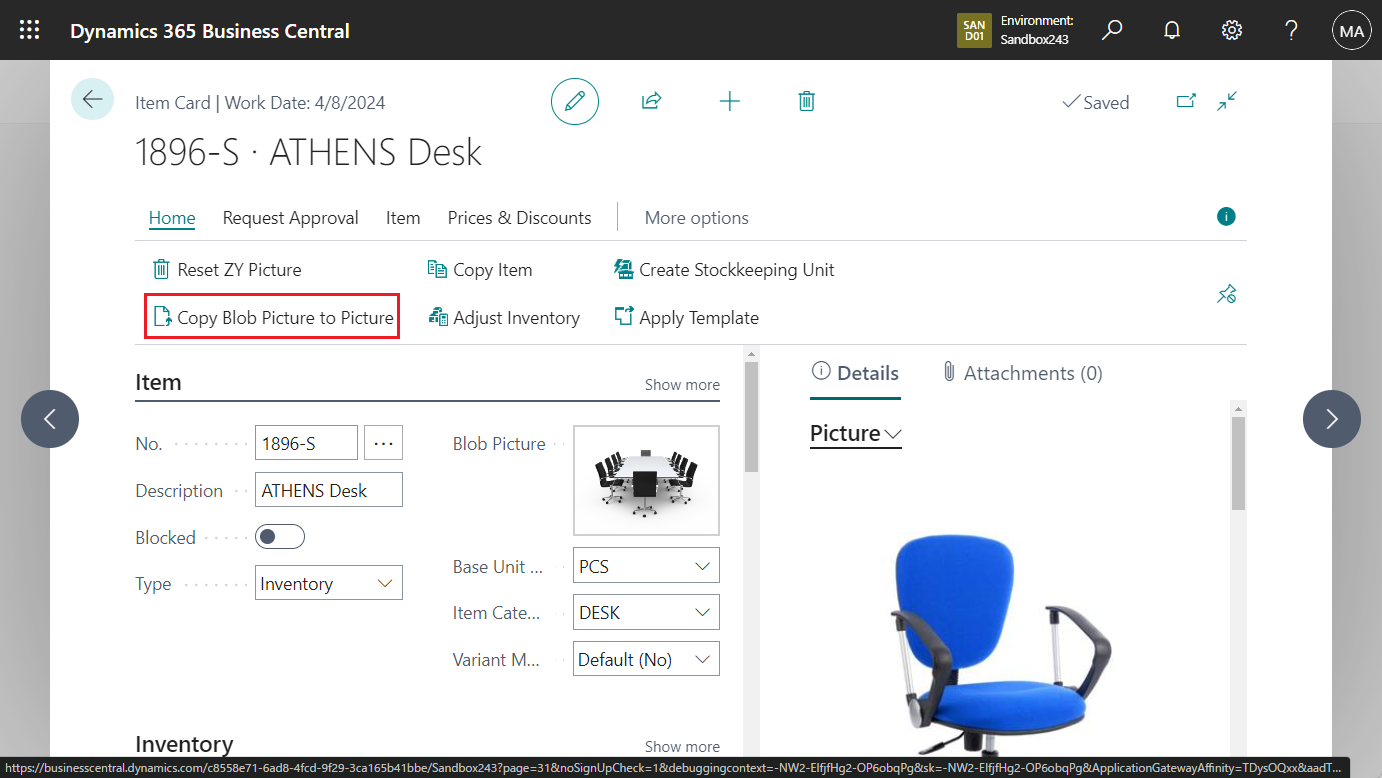Open the notifications bell
Viewport: 1382px width, 778px height.
tap(1171, 30)
